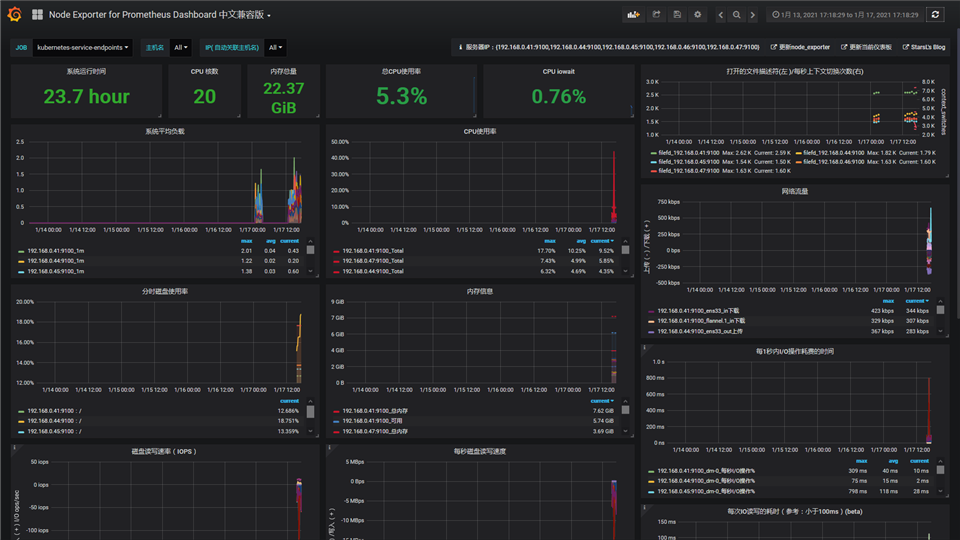Open the dashboard grid search icon
The image size is (960, 540).
[x=37, y=14]
